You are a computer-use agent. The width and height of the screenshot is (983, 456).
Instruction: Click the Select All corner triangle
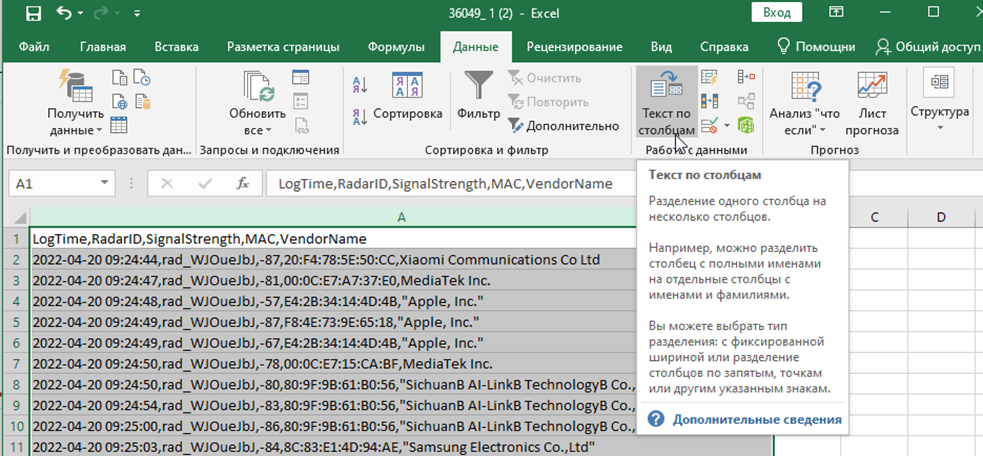tap(19, 217)
